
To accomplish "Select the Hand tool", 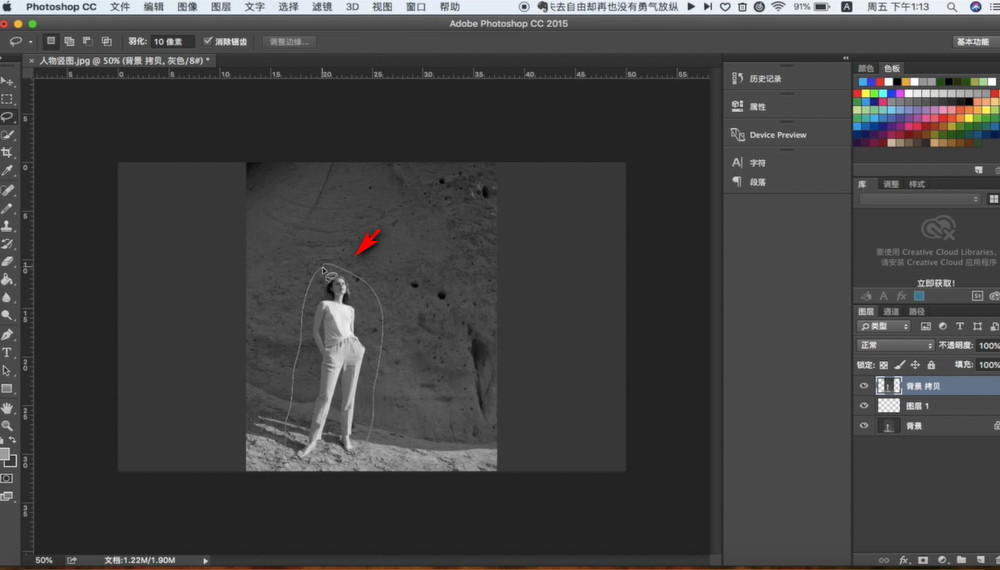I will pyautogui.click(x=7, y=408).
